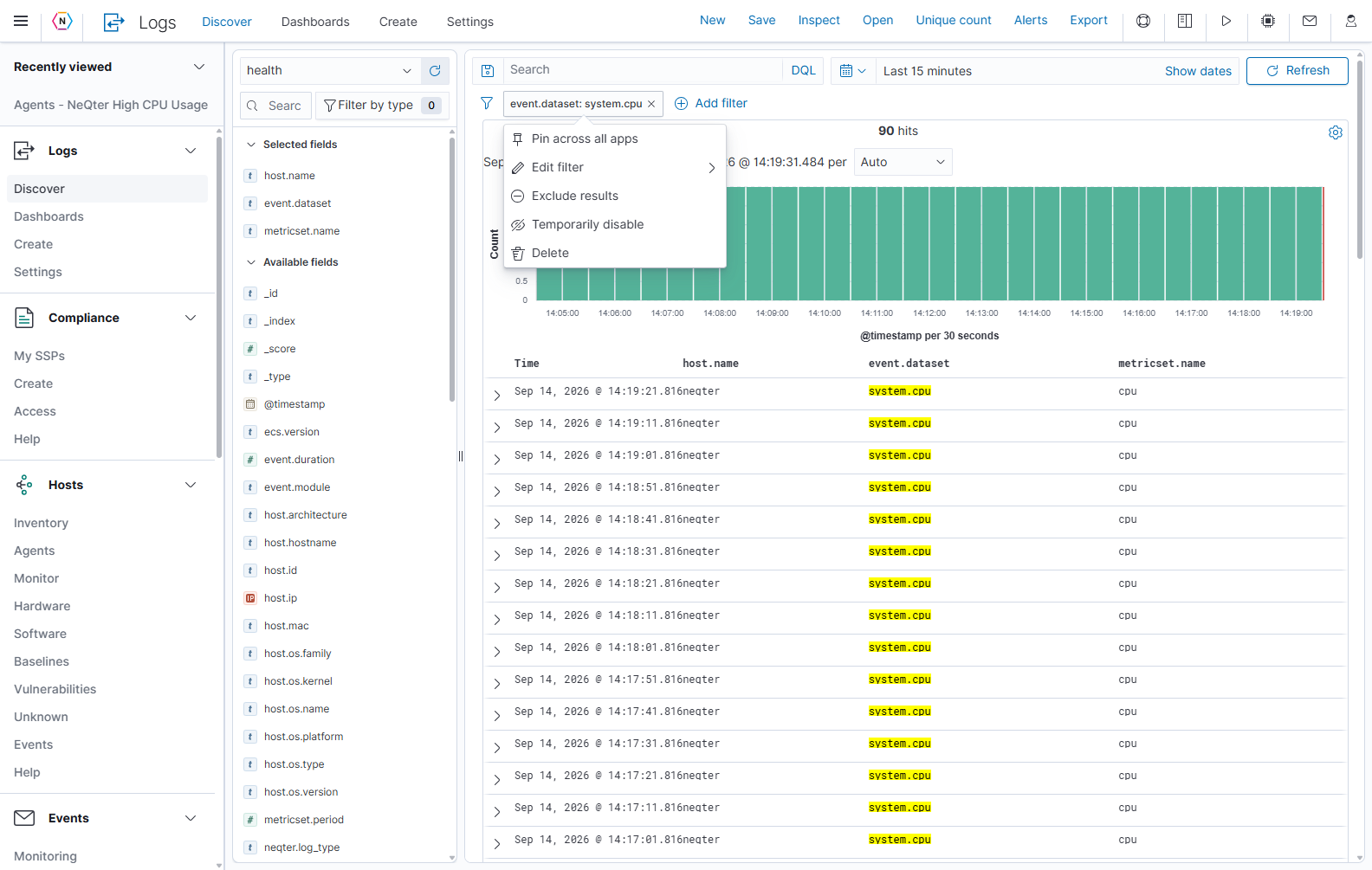Open Vulnerabilities in the Hosts sidebar
This screenshot has width=1372, height=870.
pos(55,689)
